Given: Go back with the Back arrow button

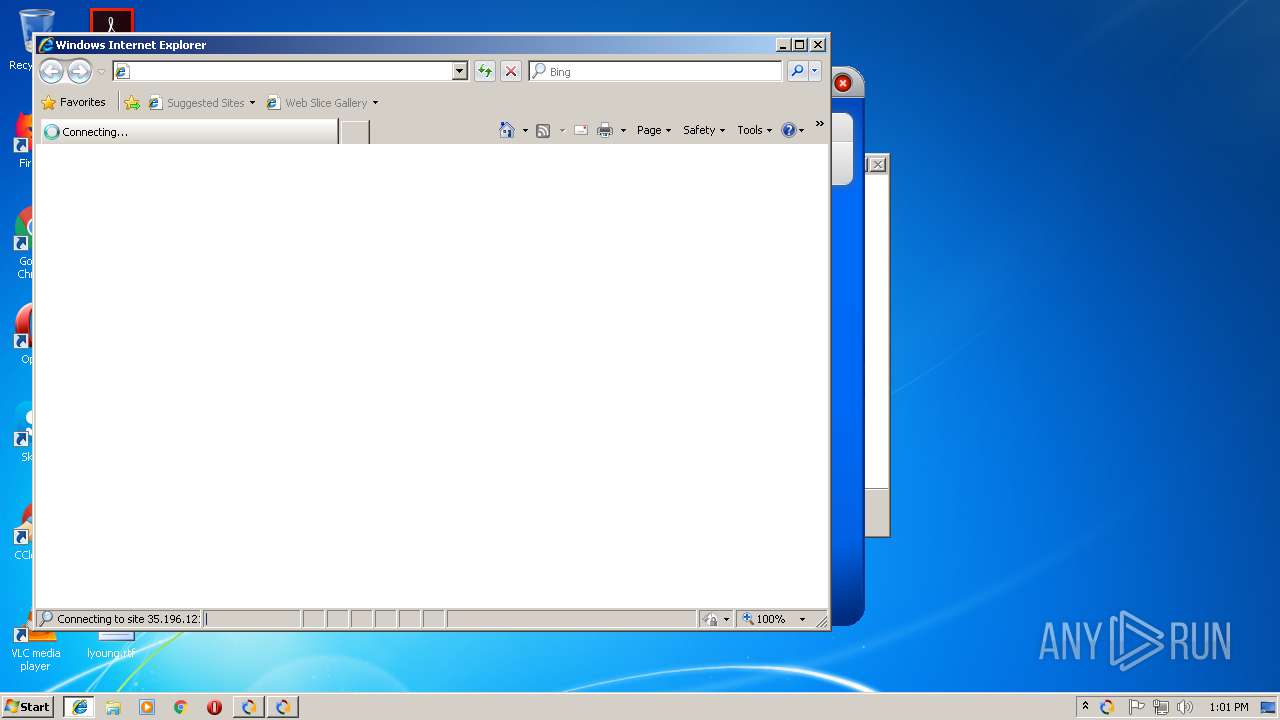Looking at the screenshot, I should [51, 71].
